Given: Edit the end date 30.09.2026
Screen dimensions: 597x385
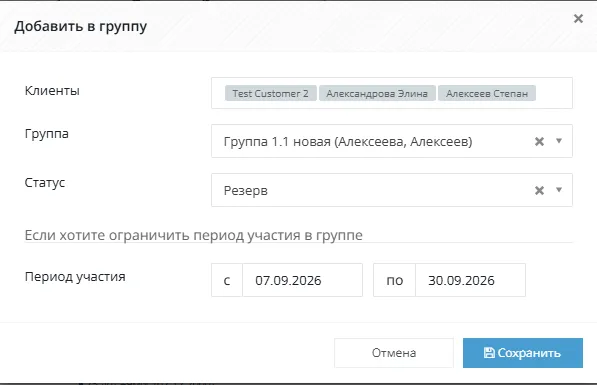Looking at the screenshot, I should (x=470, y=280).
